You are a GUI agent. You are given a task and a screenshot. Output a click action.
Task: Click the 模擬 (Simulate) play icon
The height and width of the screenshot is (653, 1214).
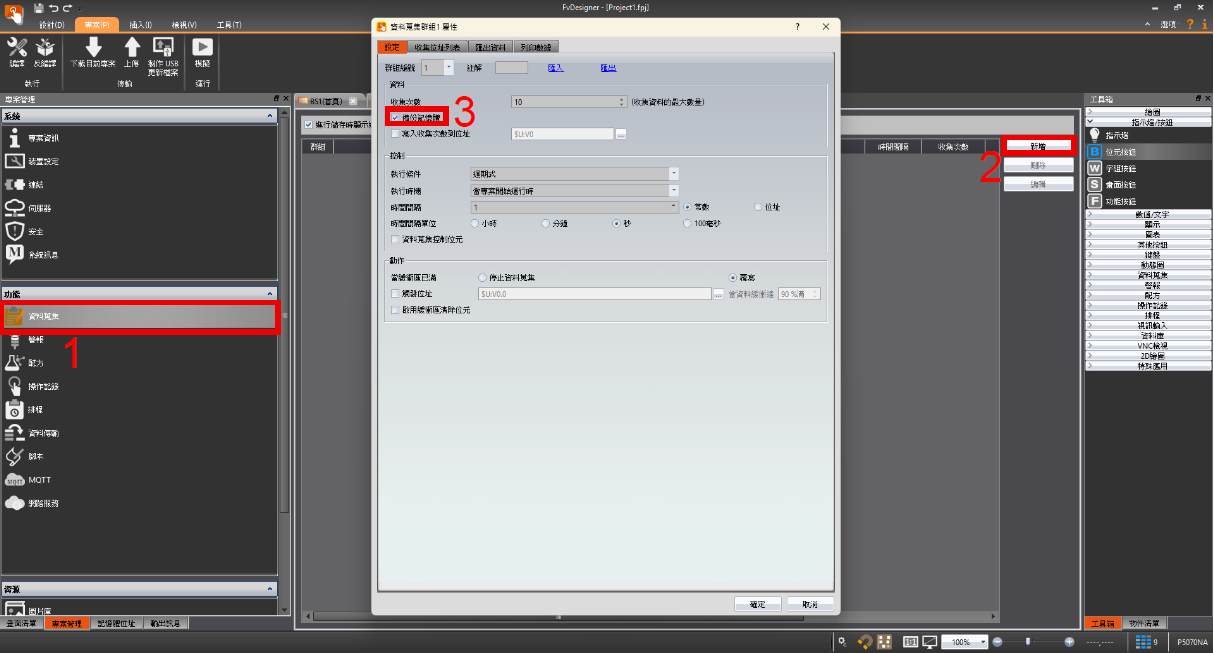[x=202, y=51]
